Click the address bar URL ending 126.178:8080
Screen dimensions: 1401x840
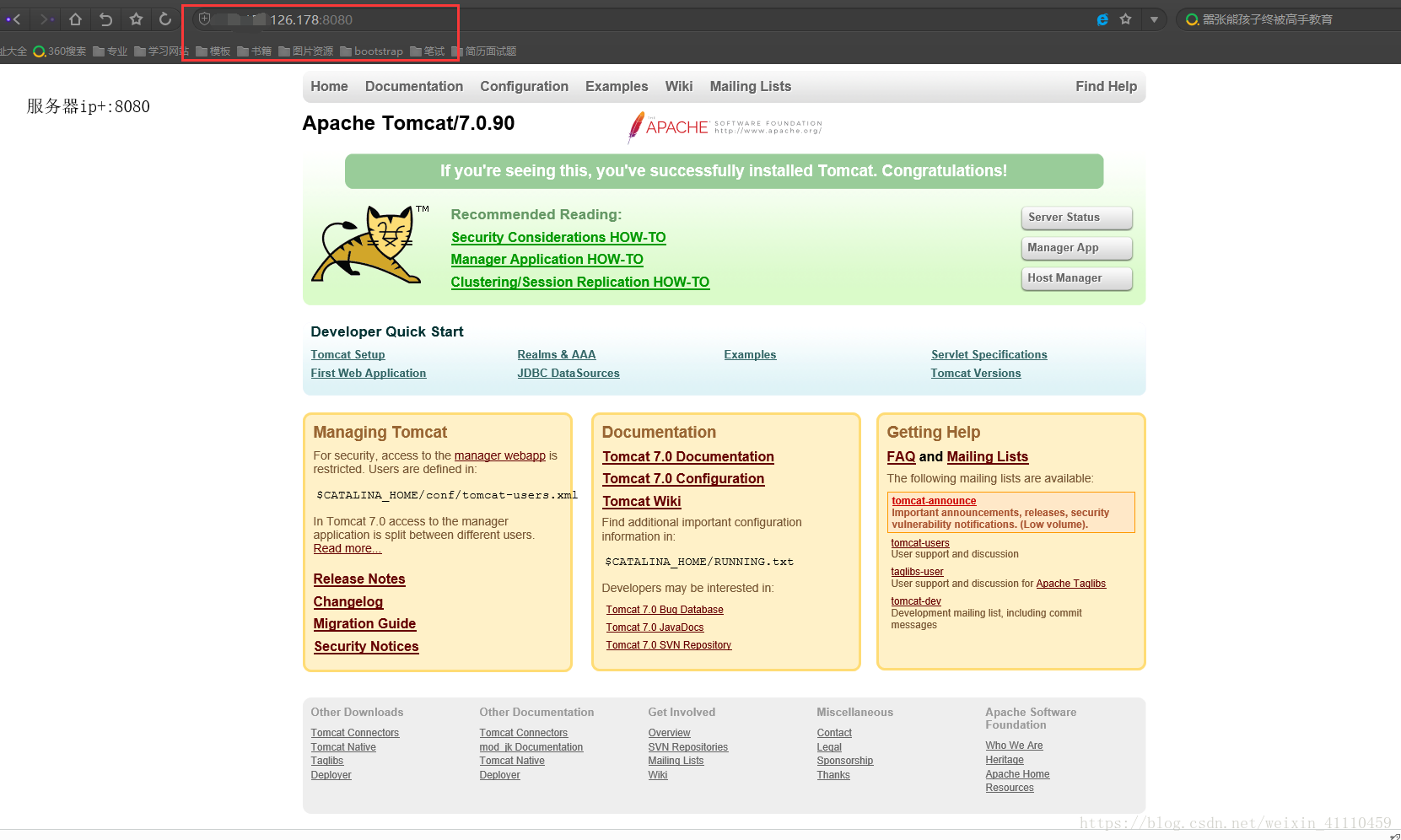pos(311,19)
